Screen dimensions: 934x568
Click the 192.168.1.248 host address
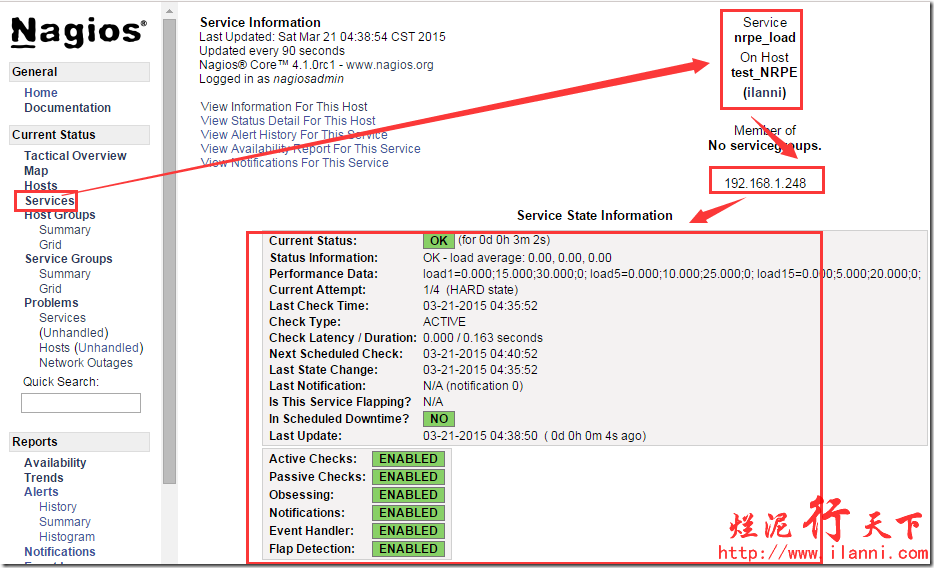765,183
